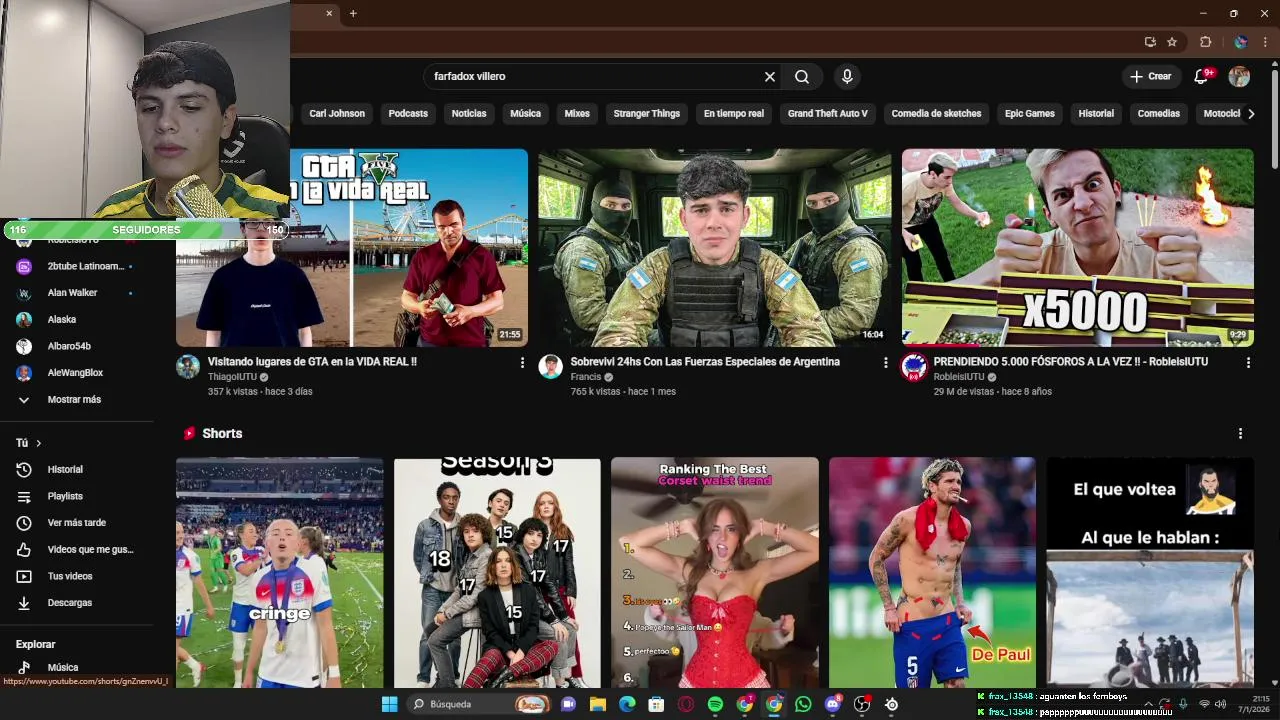The width and height of the screenshot is (1280, 720).
Task: Open the Corset waist trend Short
Action: click(x=715, y=572)
